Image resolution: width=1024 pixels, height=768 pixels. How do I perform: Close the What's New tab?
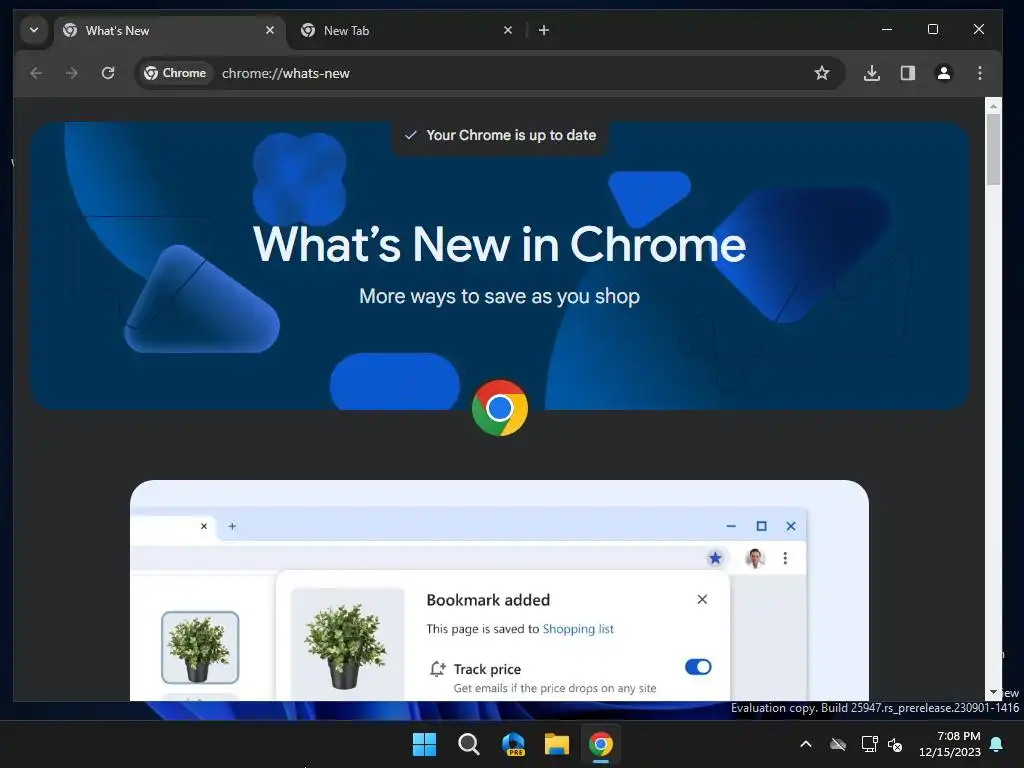point(270,30)
